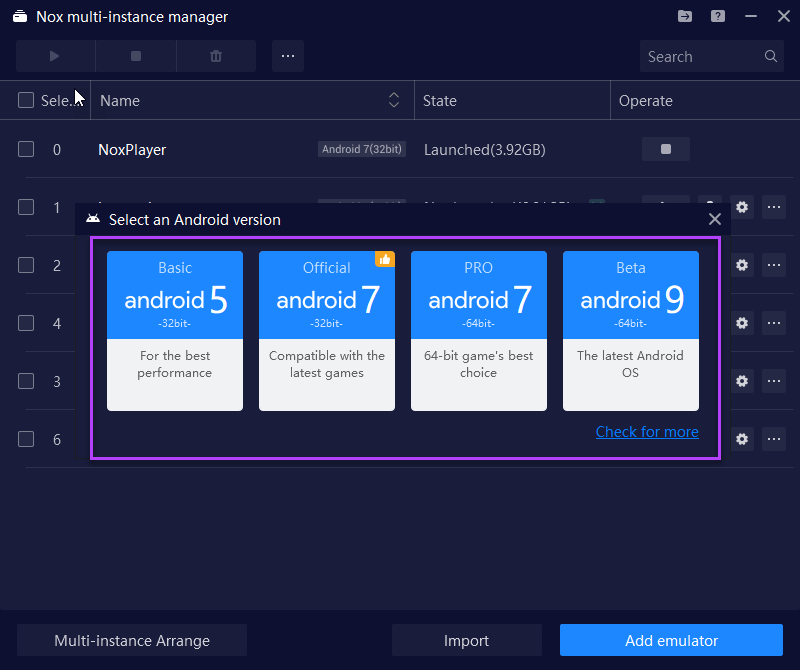Image resolution: width=800 pixels, height=670 pixels.
Task: Check the box for NoxPlayer row
Action: pyautogui.click(x=26, y=149)
